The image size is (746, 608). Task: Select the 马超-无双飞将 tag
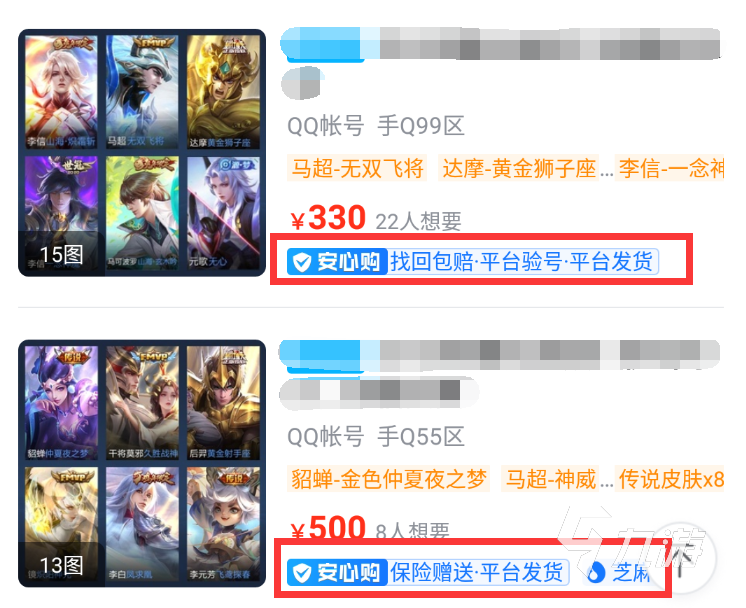pyautogui.click(x=357, y=168)
